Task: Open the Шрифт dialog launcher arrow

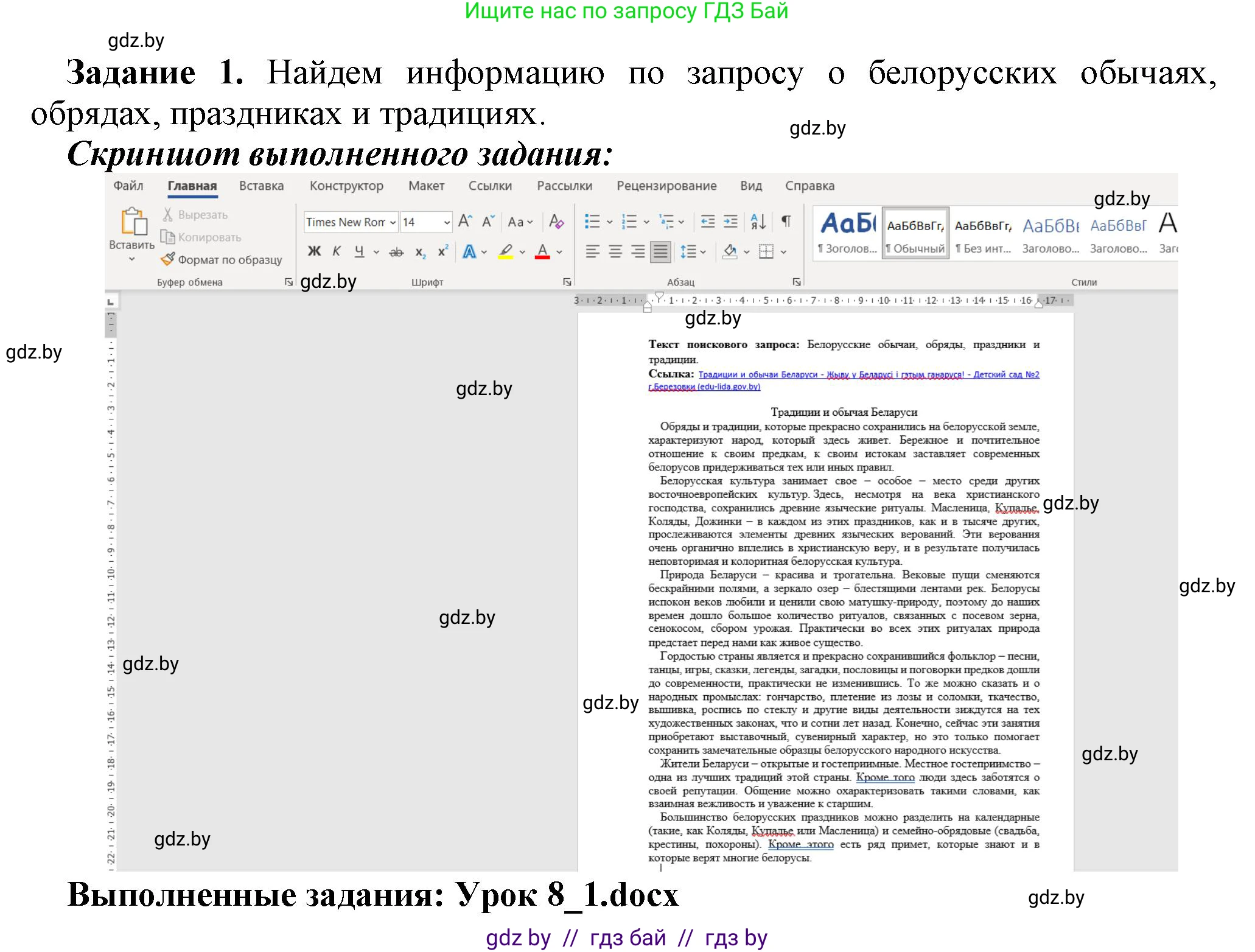Action: coord(568,282)
